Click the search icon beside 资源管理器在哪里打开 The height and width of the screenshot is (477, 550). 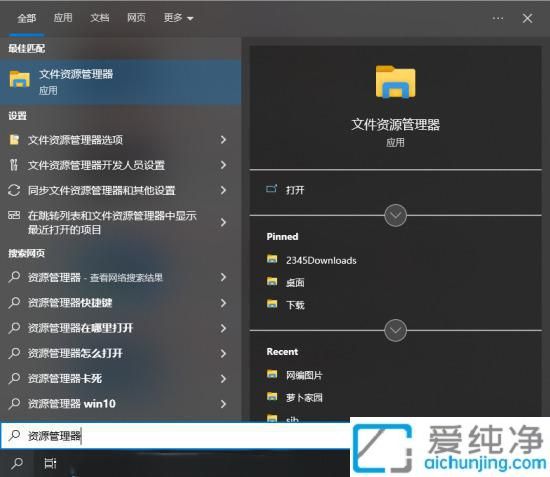click(14, 328)
